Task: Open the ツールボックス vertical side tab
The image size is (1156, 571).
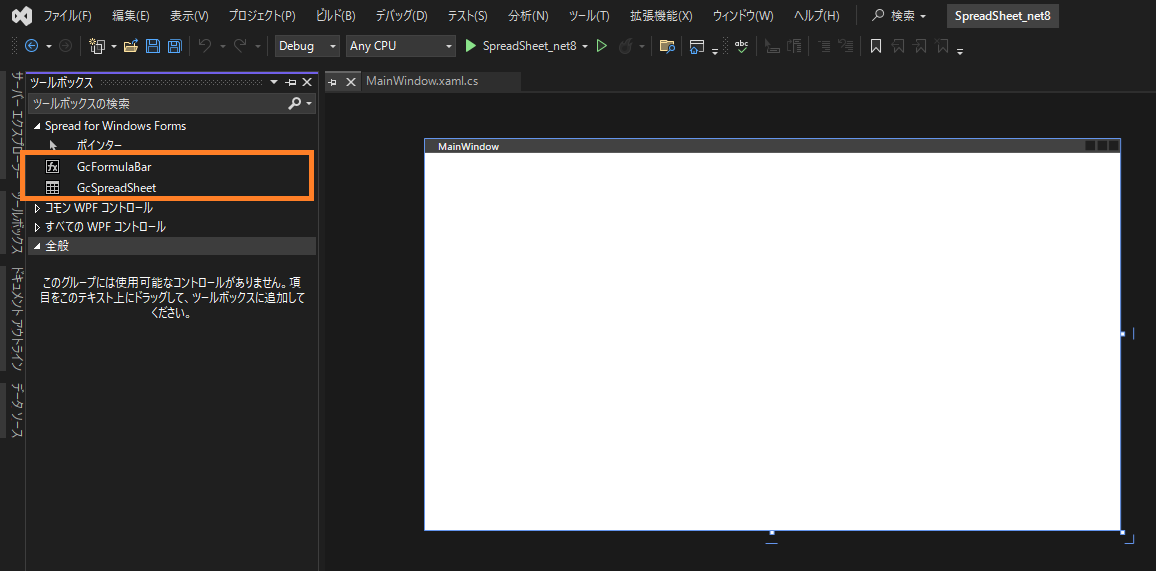Action: pyautogui.click(x=16, y=222)
